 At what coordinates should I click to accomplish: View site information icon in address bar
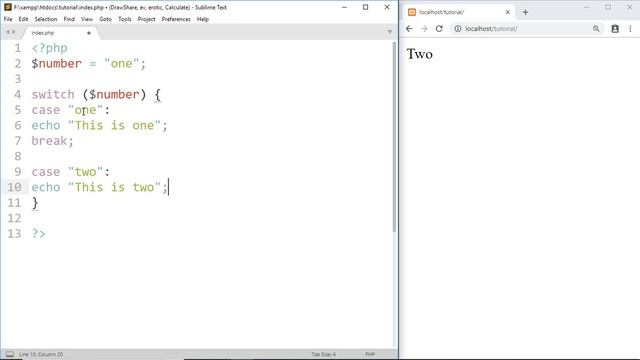click(x=458, y=29)
